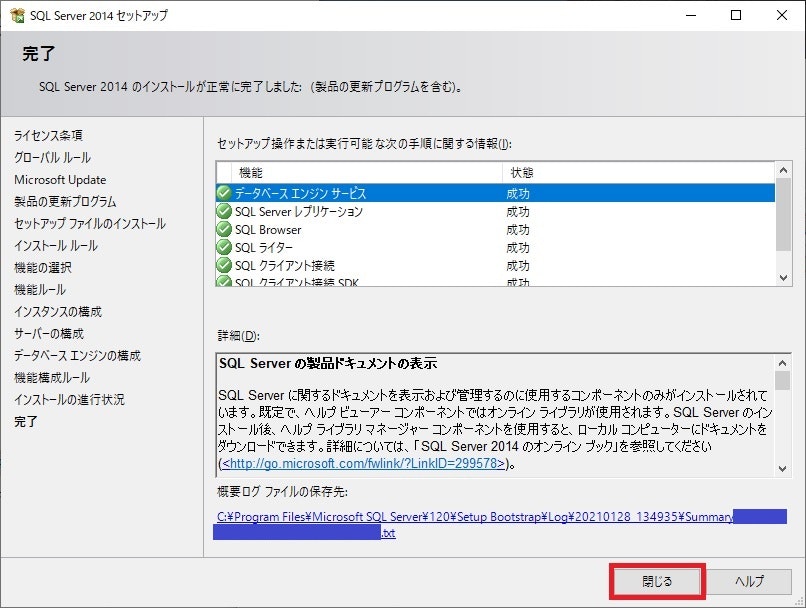Select グローバル ルール step in sidebar
The height and width of the screenshot is (608, 806).
point(52,157)
